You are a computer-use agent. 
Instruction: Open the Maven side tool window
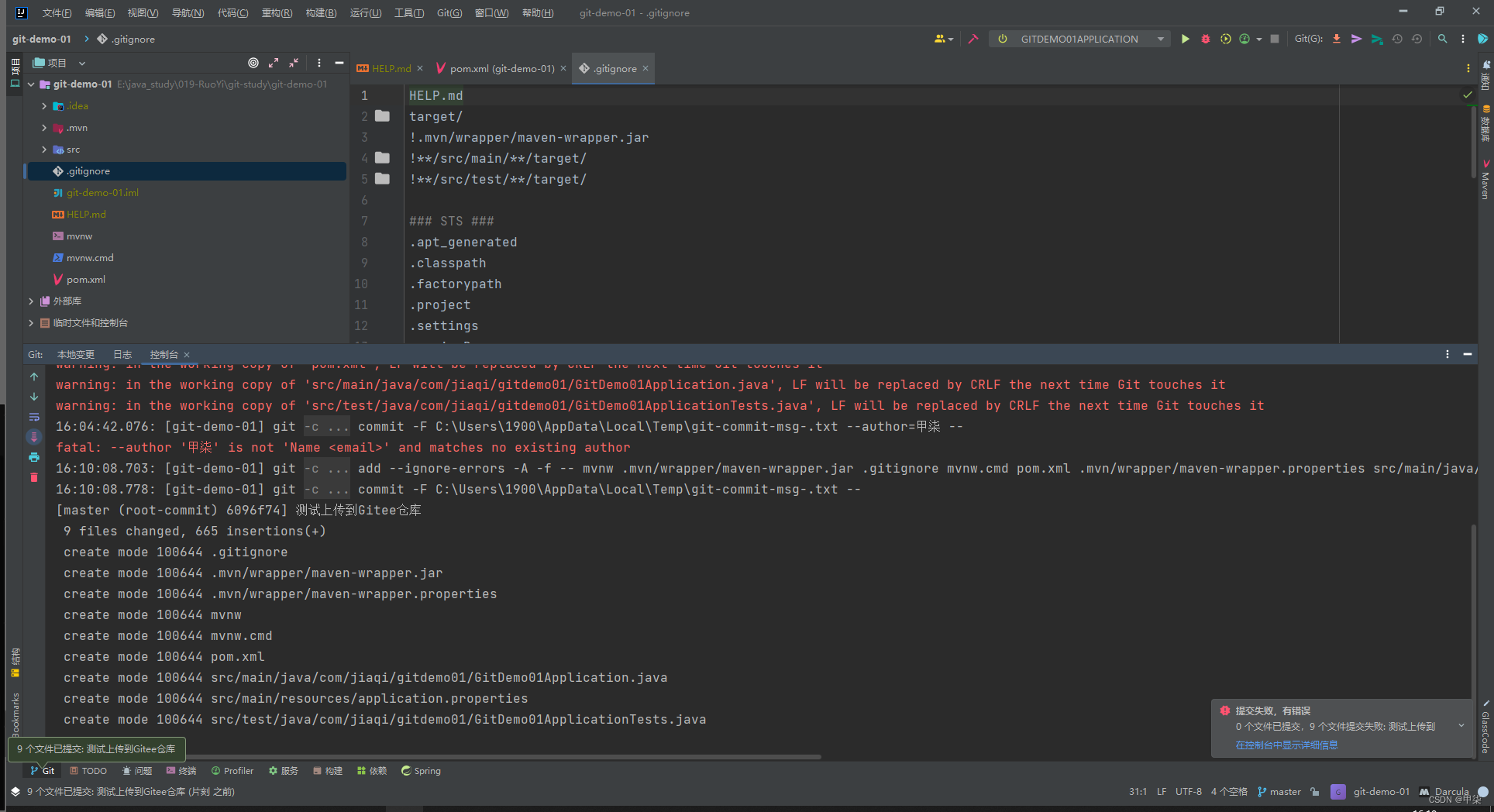[x=1485, y=180]
